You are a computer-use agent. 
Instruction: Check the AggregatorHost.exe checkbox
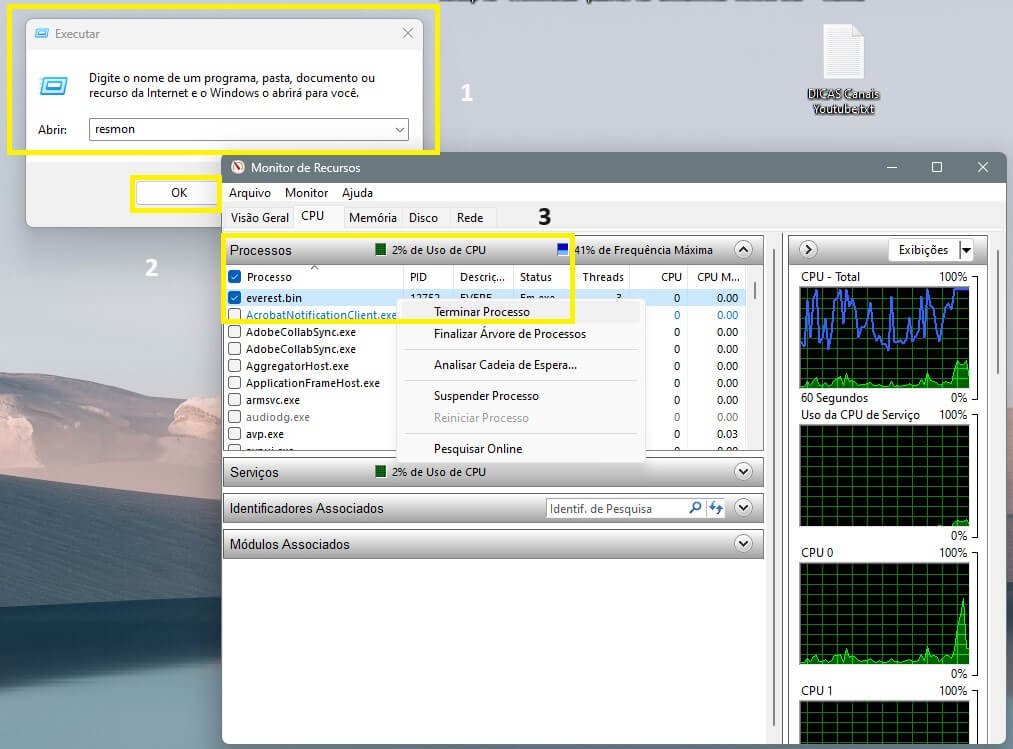(x=235, y=366)
